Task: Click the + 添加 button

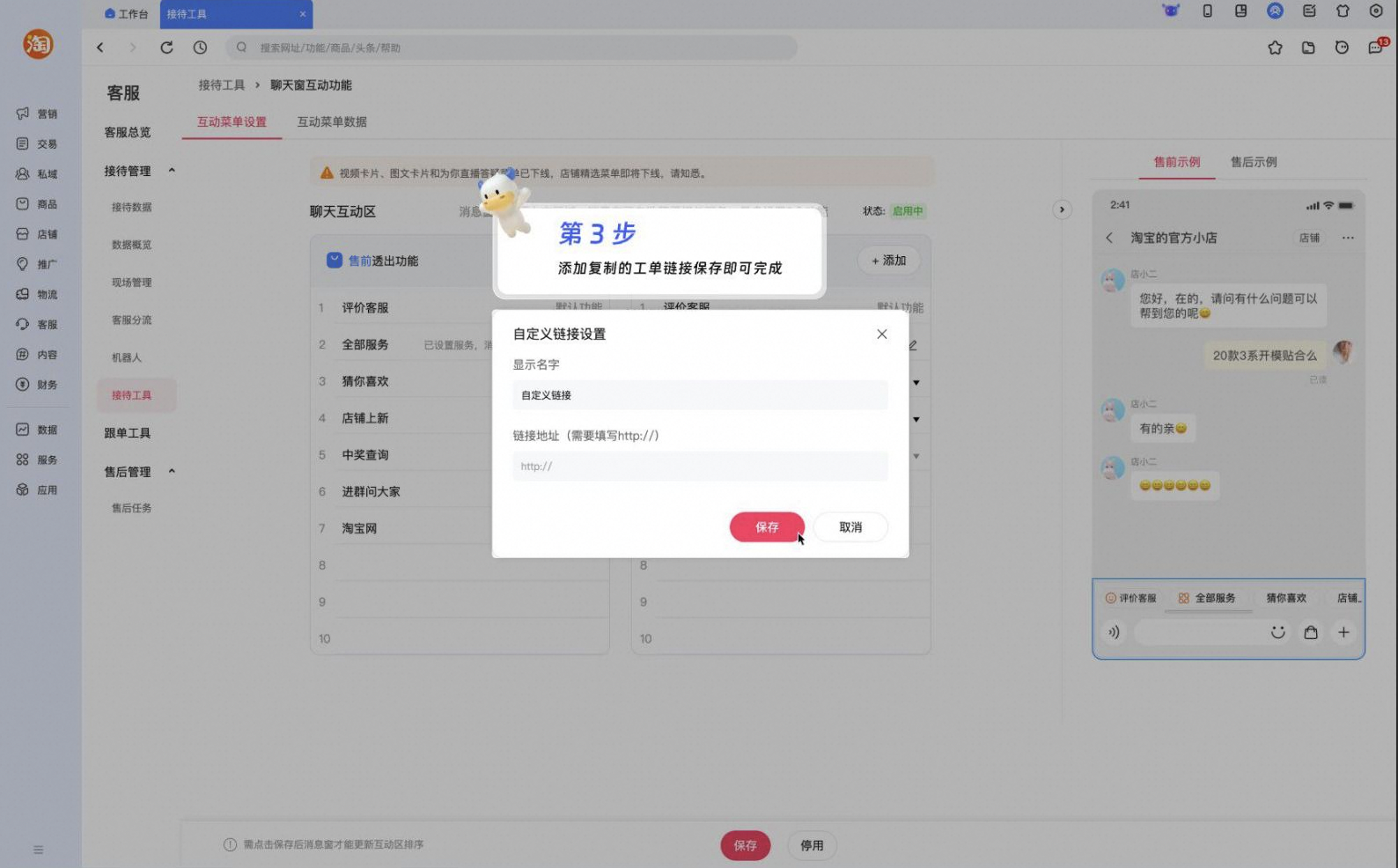Action: coord(889,261)
